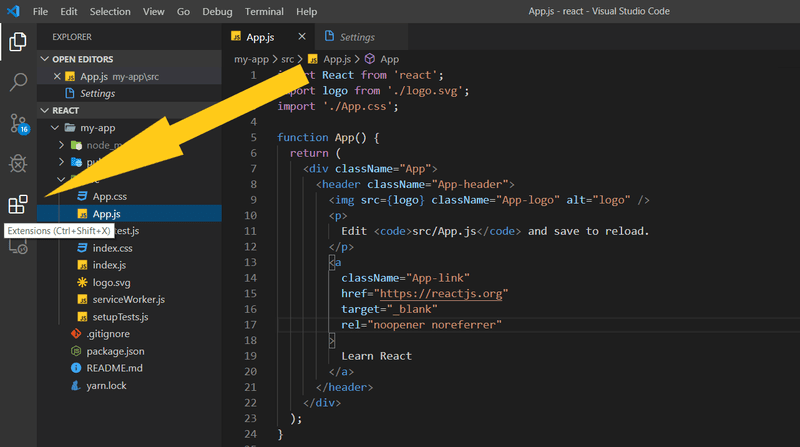Open the Search view icon
Image resolution: width=800 pixels, height=447 pixels.
click(17, 82)
